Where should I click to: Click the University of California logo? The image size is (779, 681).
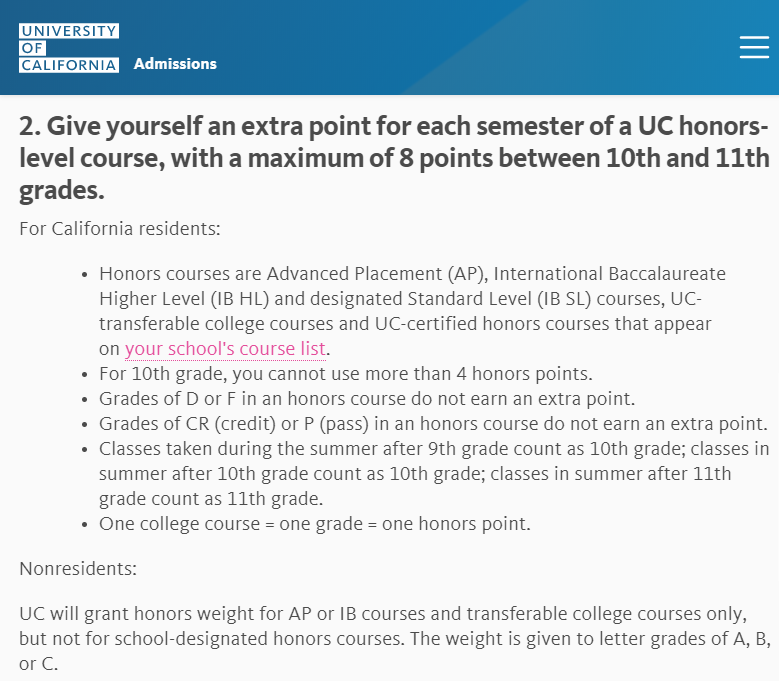(x=69, y=48)
